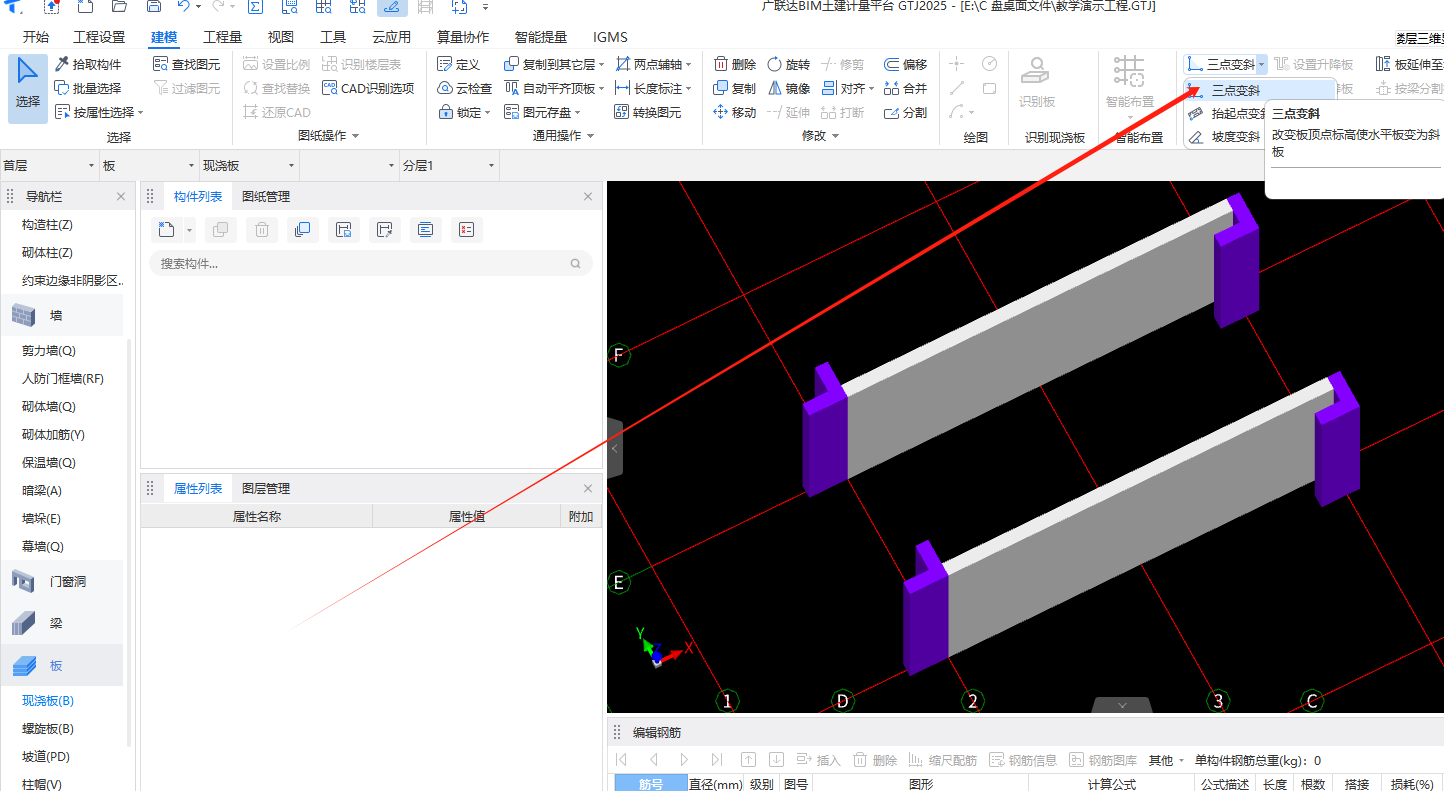Click the undo arrow icon
Image resolution: width=1444 pixels, height=791 pixels.
(183, 7)
